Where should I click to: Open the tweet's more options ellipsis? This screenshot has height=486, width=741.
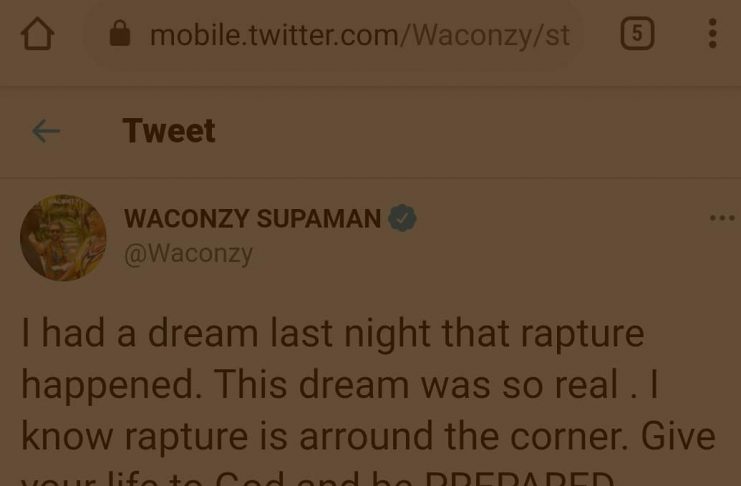(x=722, y=218)
